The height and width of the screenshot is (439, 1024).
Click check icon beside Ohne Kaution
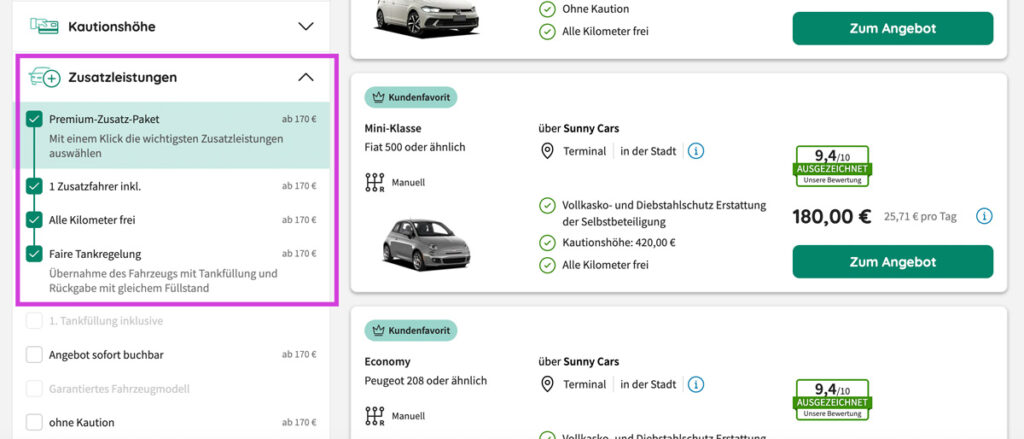(547, 10)
